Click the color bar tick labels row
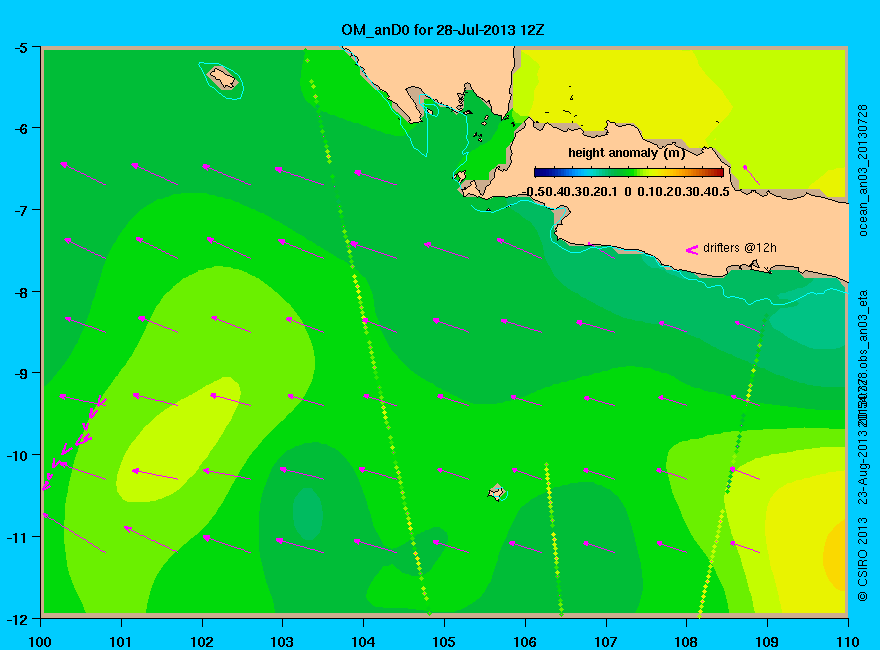 click(626, 192)
